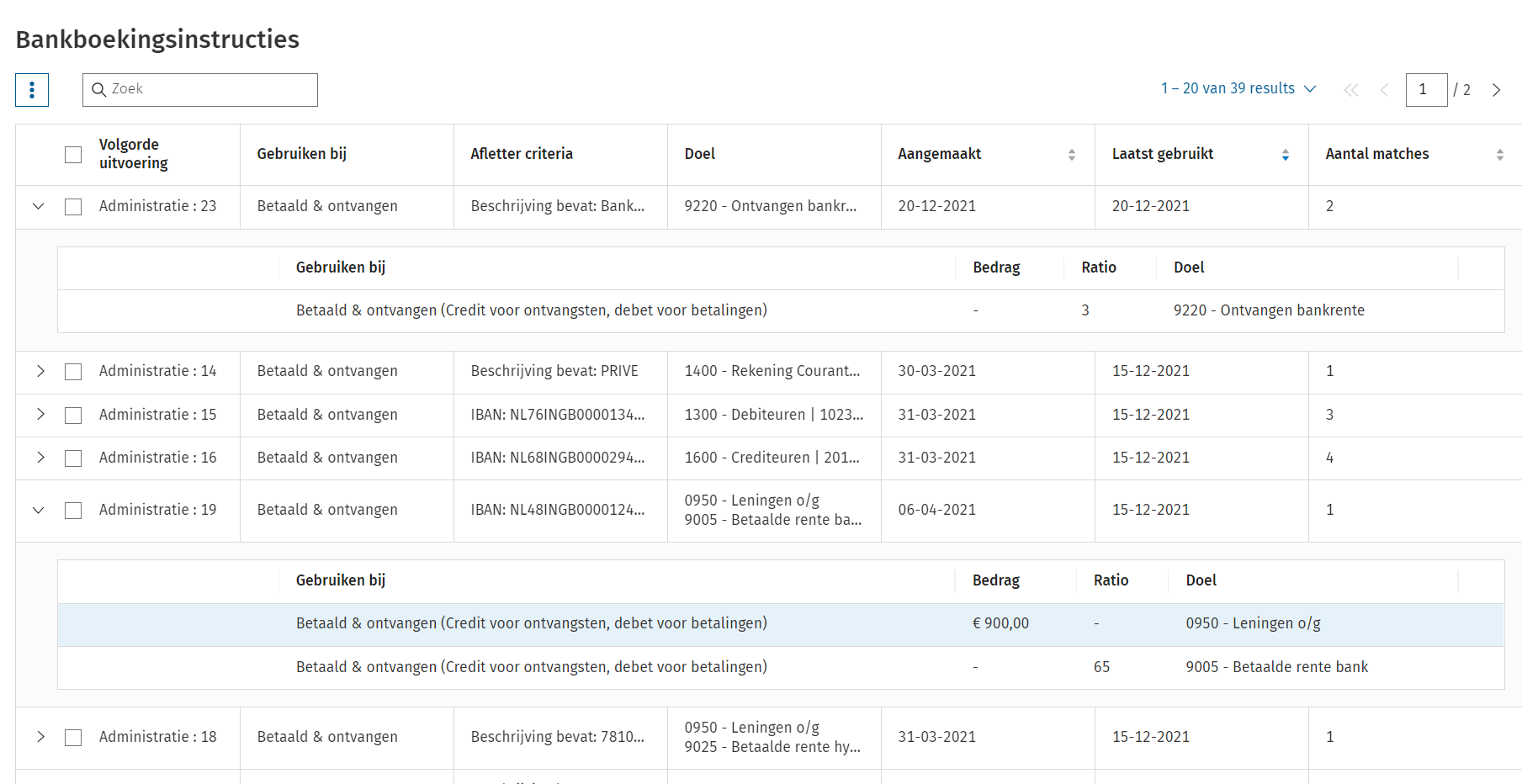
Task: Go to the next results page
Action: click(x=1496, y=90)
